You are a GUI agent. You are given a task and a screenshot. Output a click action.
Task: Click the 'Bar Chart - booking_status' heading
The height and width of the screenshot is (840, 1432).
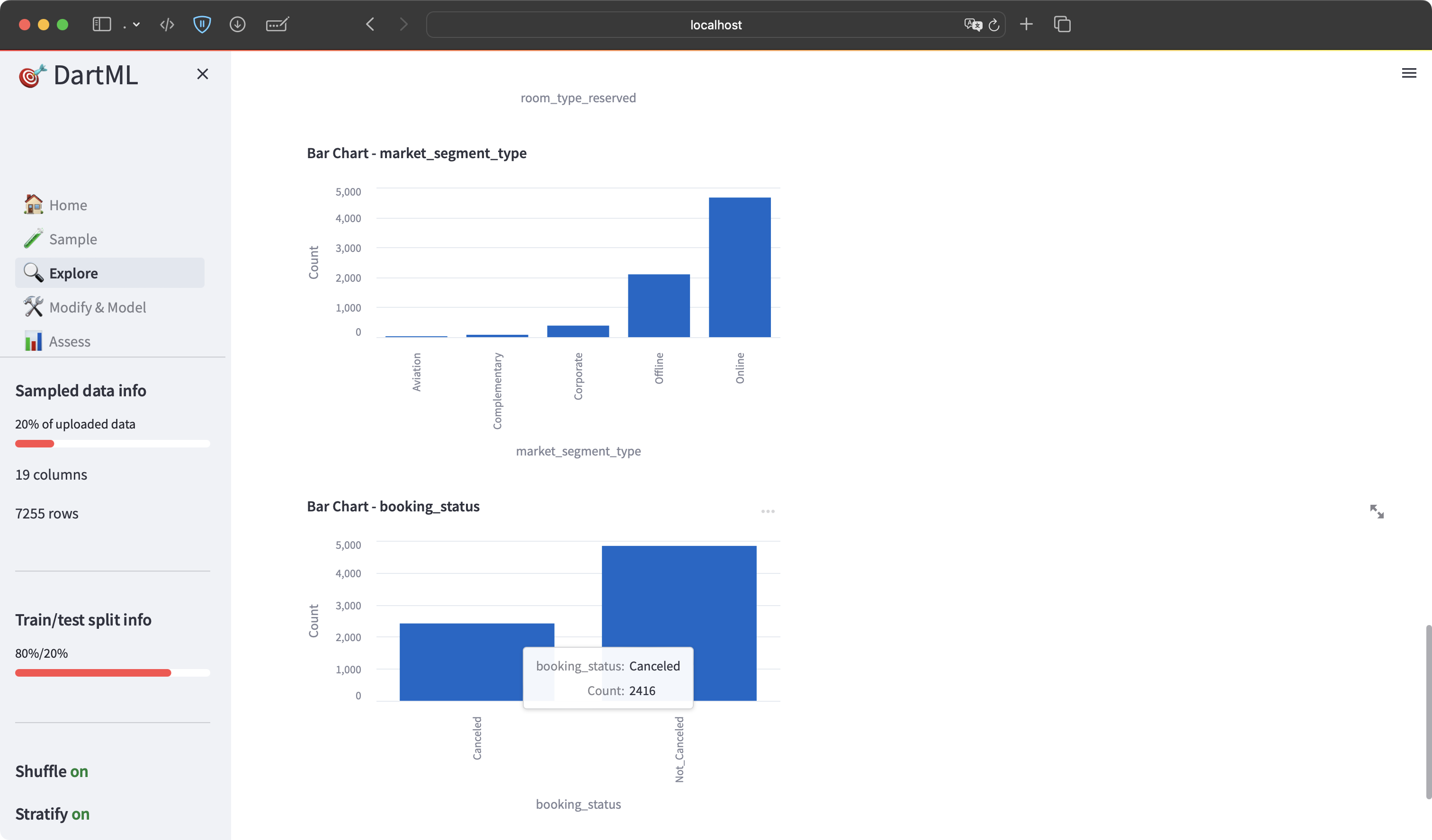point(393,506)
